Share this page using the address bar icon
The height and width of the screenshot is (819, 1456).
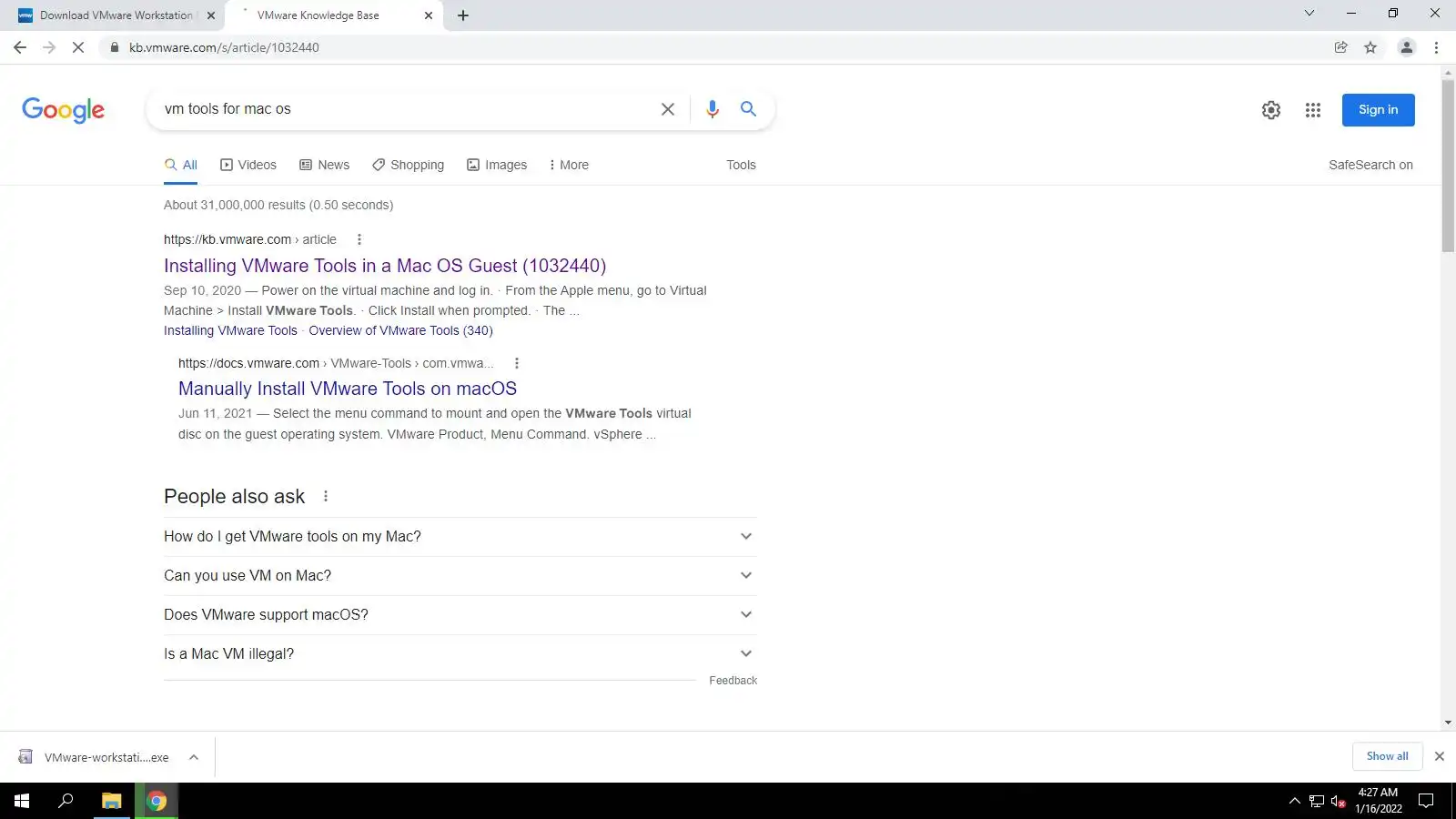pyautogui.click(x=1341, y=47)
